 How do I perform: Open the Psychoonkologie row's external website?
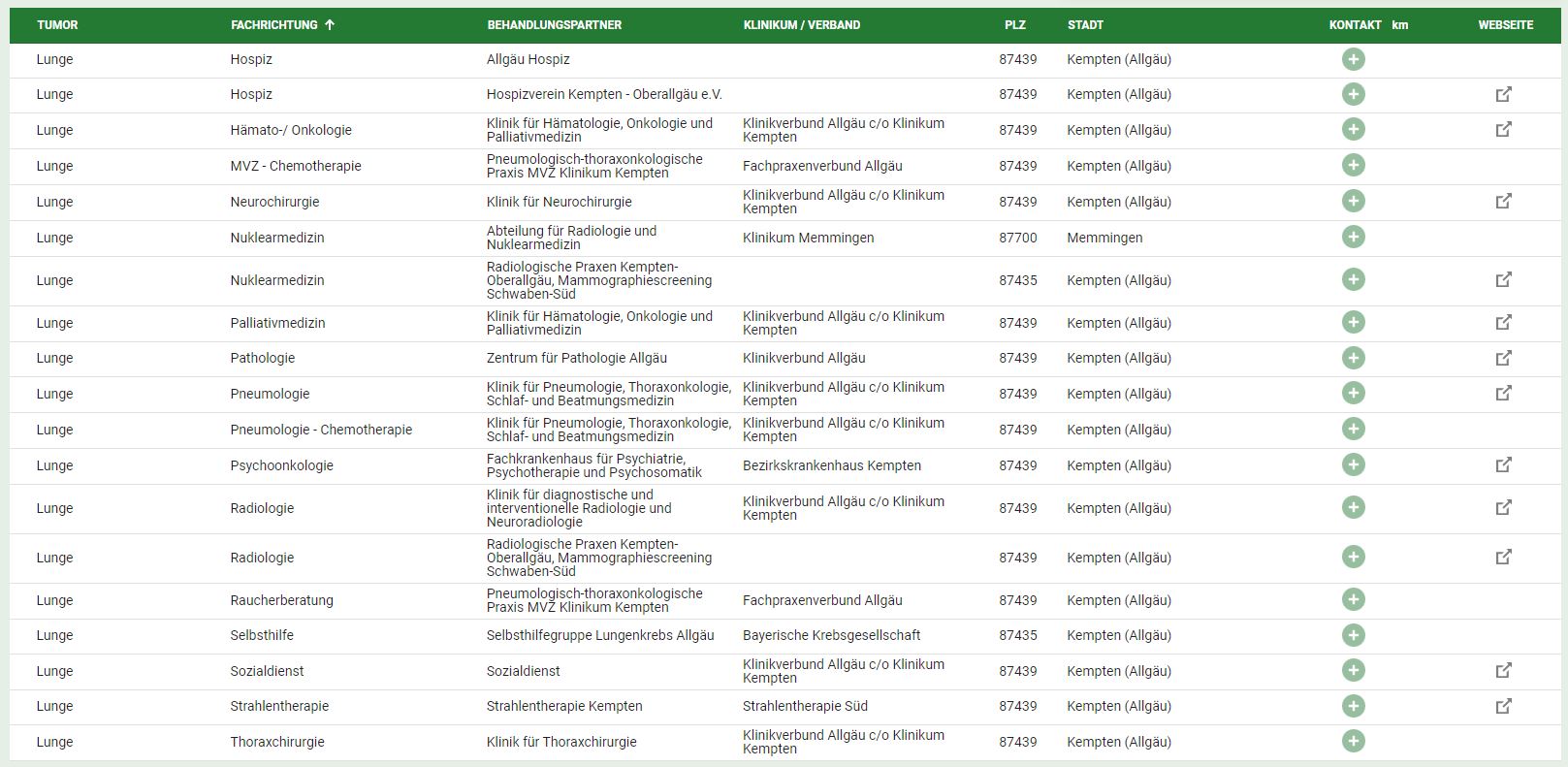pyautogui.click(x=1503, y=464)
